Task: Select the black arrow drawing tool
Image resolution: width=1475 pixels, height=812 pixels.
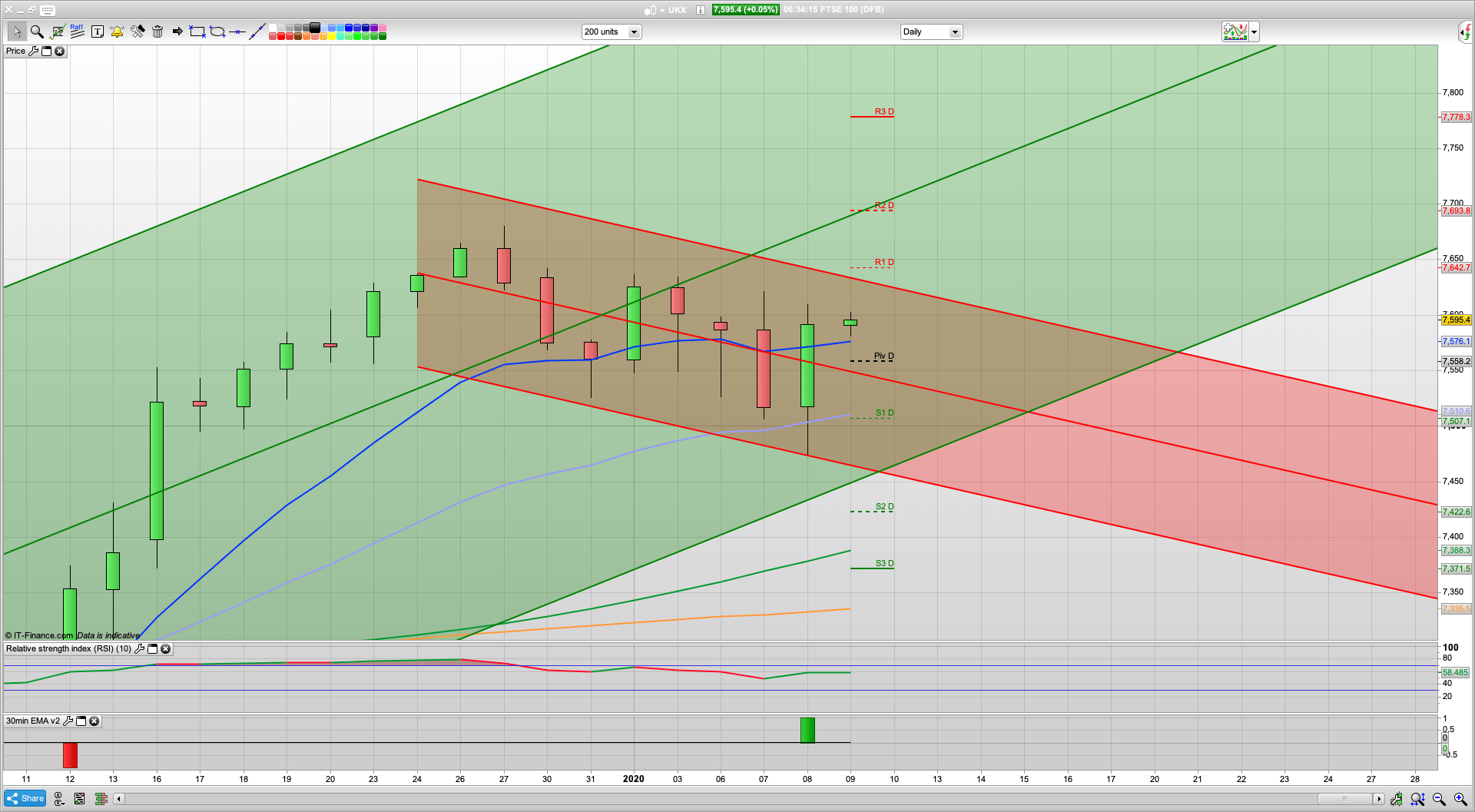Action: [x=177, y=31]
